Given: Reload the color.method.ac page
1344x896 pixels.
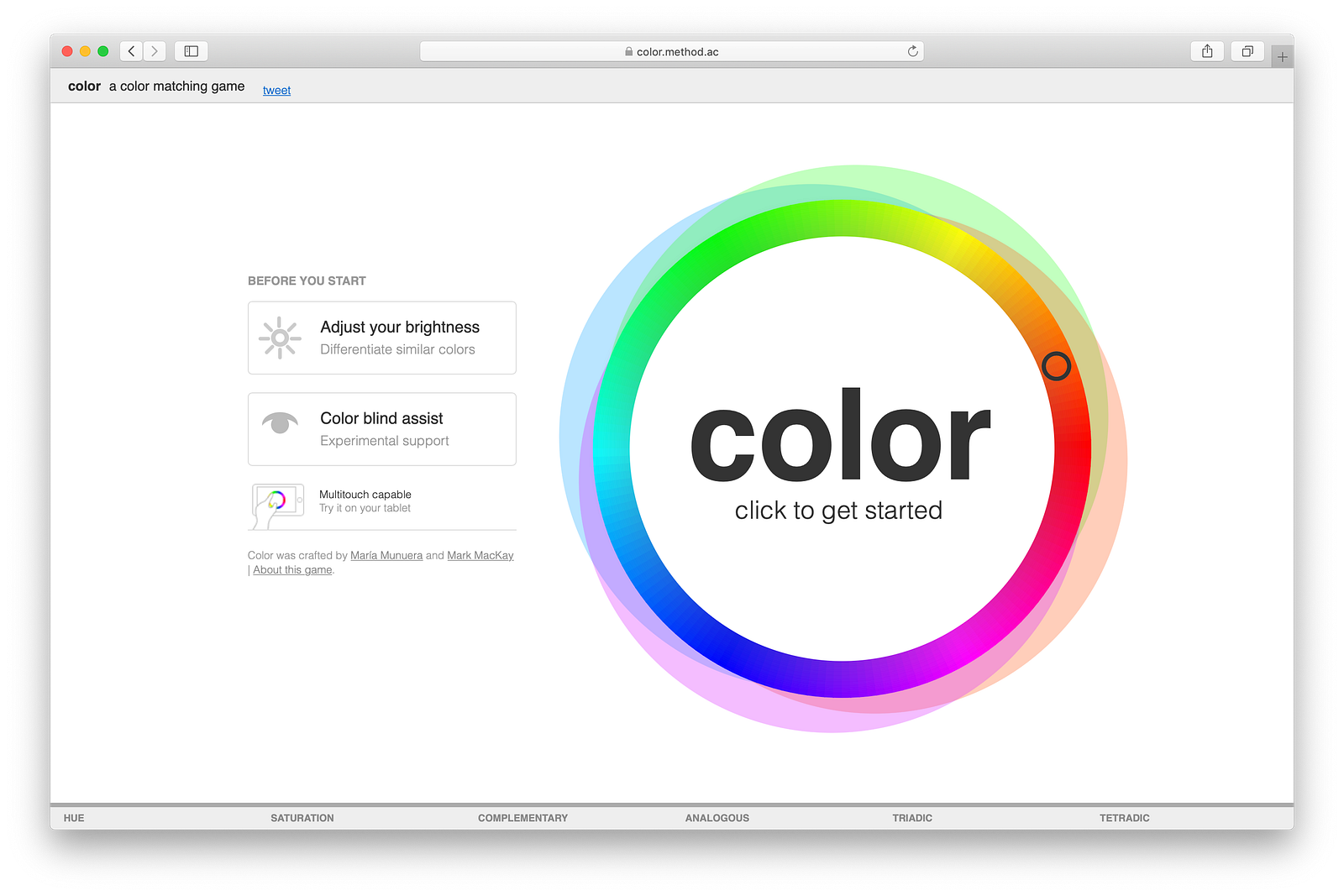Looking at the screenshot, I should pyautogui.click(x=913, y=51).
